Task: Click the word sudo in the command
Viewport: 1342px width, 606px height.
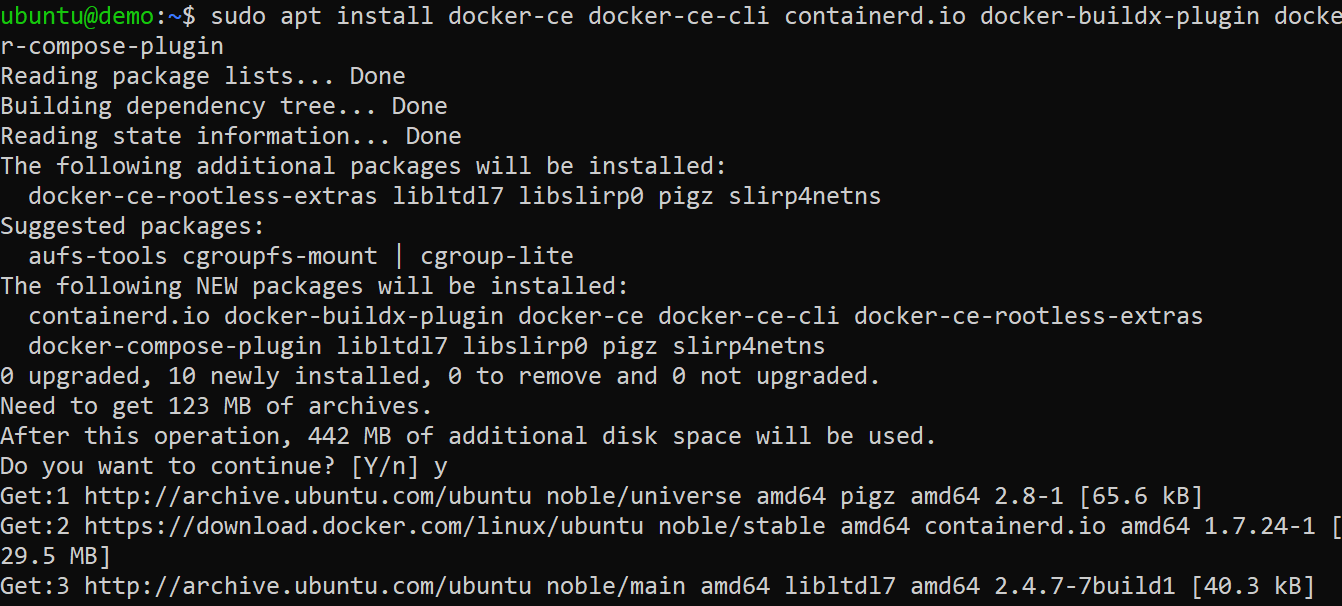Action: (238, 16)
